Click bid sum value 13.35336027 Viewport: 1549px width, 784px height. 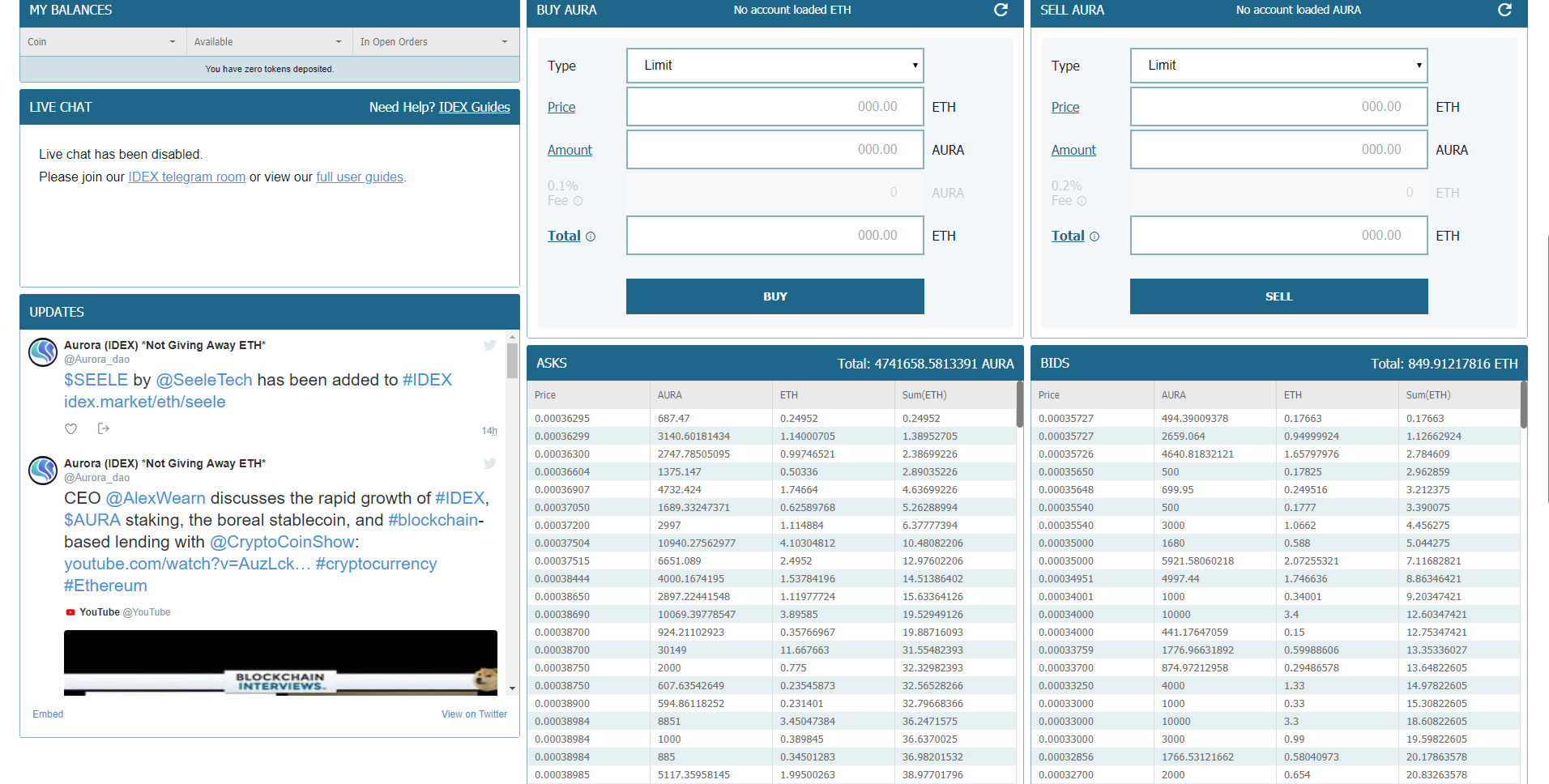(x=1436, y=650)
